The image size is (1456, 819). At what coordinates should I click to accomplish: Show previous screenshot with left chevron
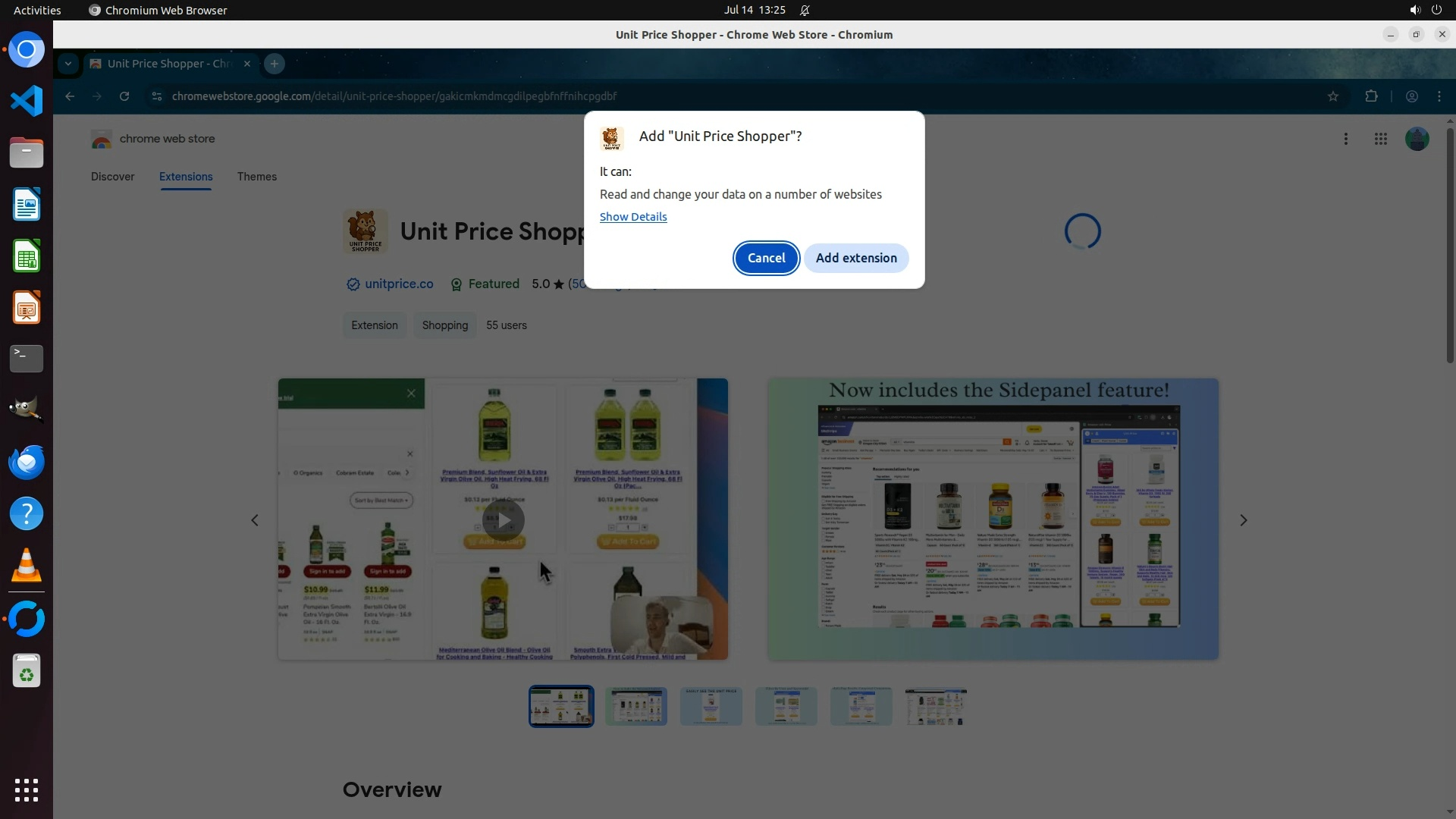tap(255, 520)
